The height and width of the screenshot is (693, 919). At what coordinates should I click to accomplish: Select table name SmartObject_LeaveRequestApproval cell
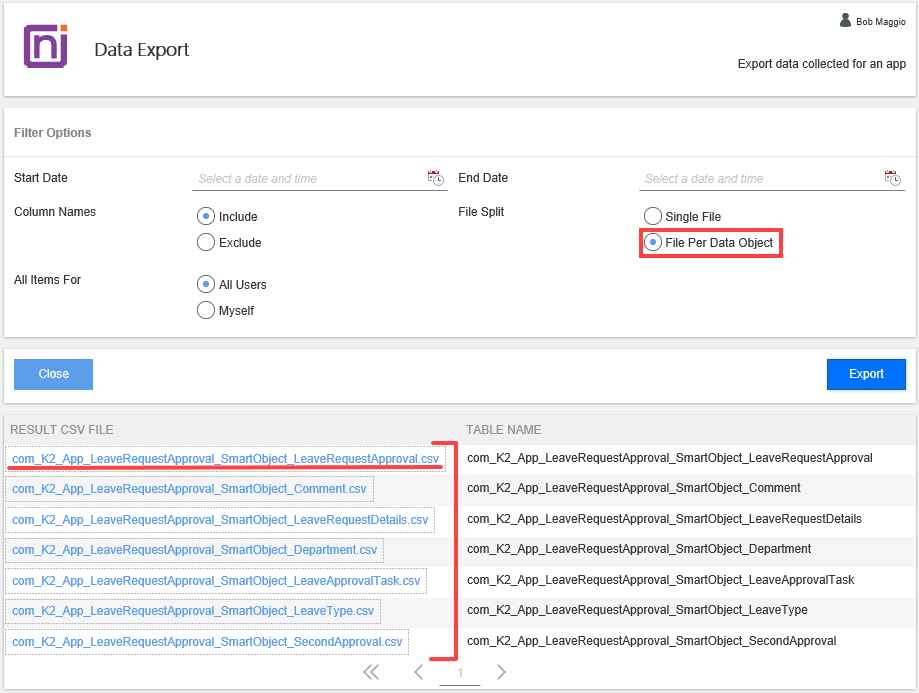(670, 458)
